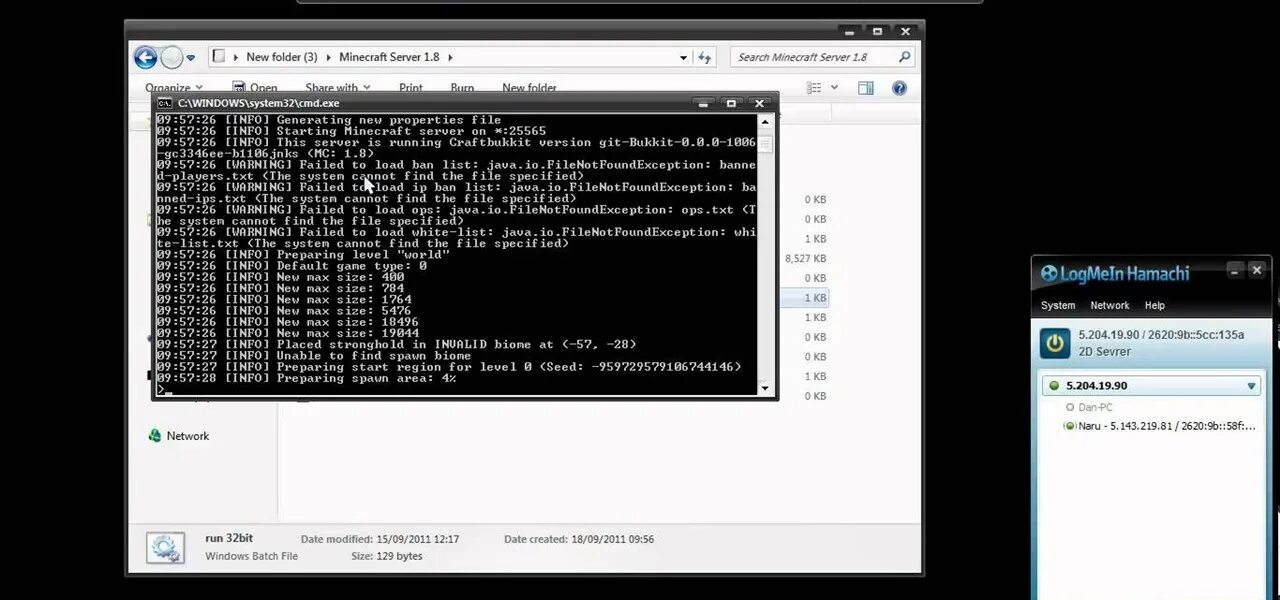Create a New folder from toolbar

529,88
